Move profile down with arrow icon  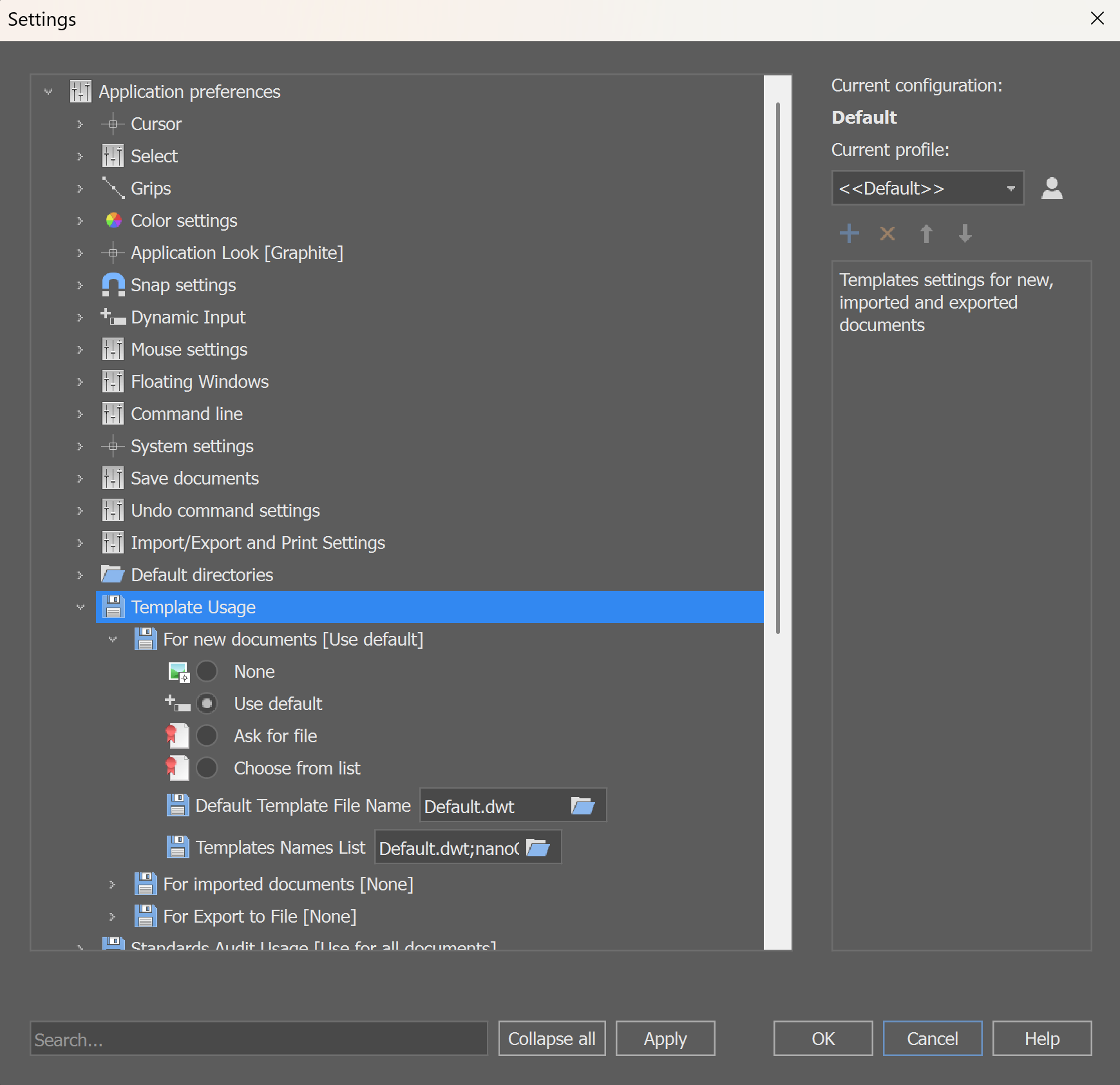pos(965,233)
